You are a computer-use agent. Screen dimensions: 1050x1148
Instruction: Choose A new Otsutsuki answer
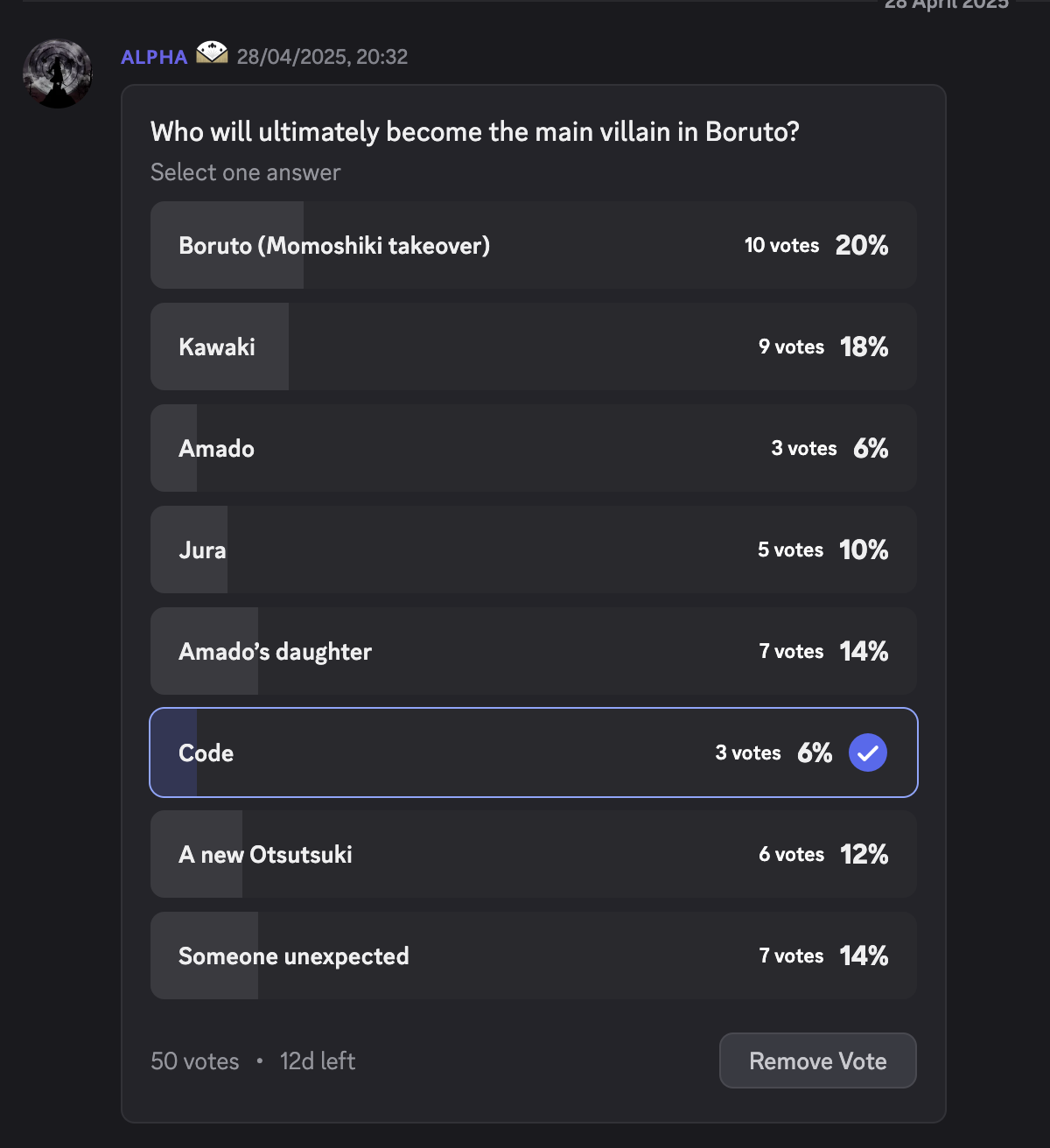tap(534, 854)
